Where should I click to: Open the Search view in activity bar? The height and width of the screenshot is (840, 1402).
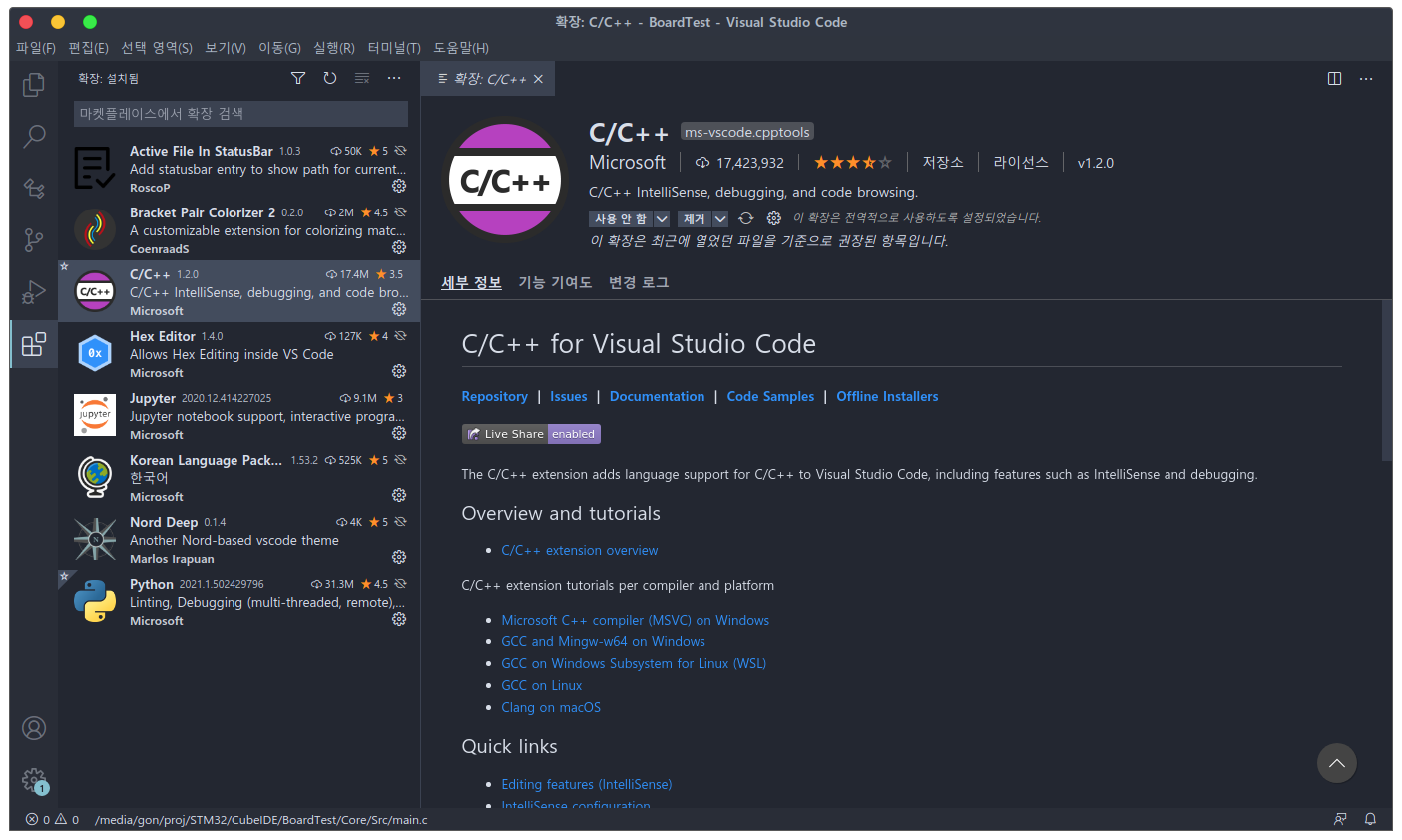tap(34, 136)
